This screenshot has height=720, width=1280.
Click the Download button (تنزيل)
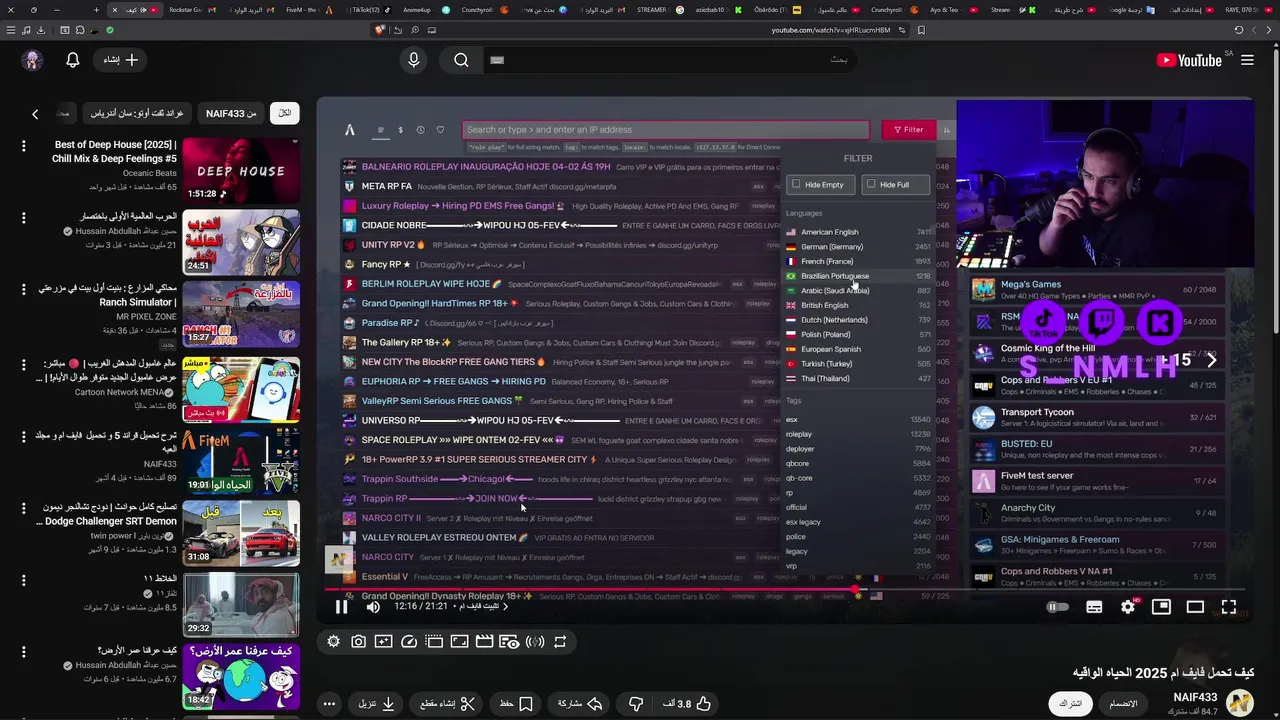[x=377, y=704]
